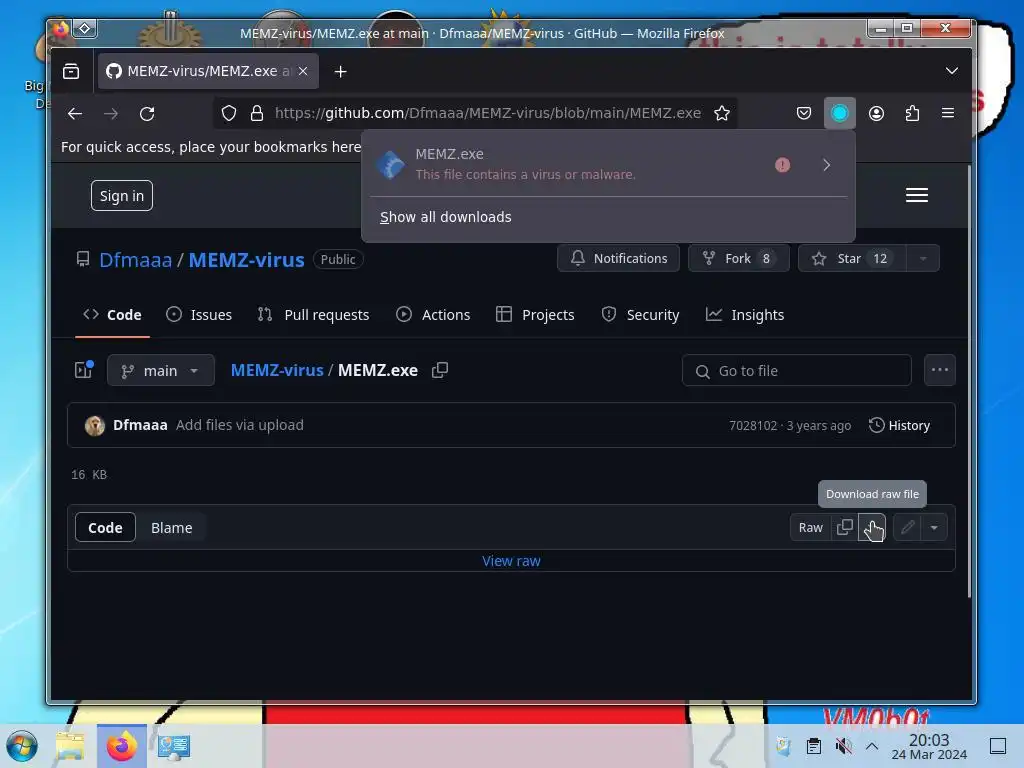Open the main branch selector dropdown

[x=161, y=370]
